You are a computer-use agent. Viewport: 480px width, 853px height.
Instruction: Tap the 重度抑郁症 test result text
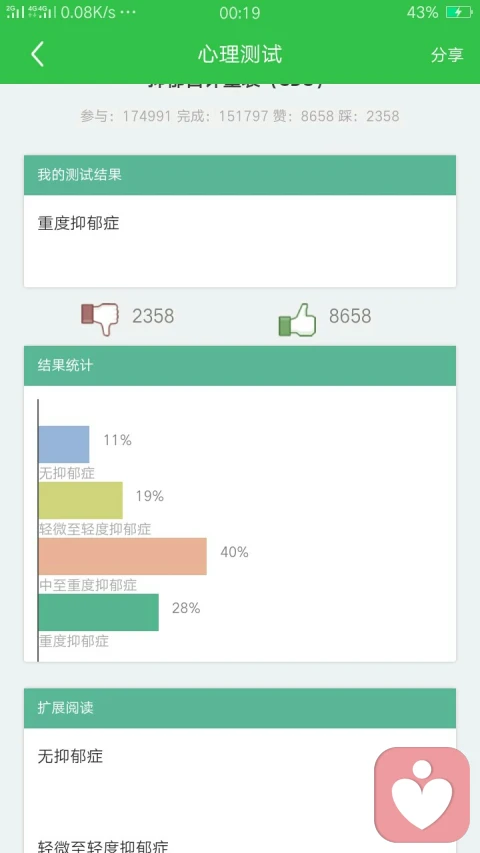click(x=78, y=224)
